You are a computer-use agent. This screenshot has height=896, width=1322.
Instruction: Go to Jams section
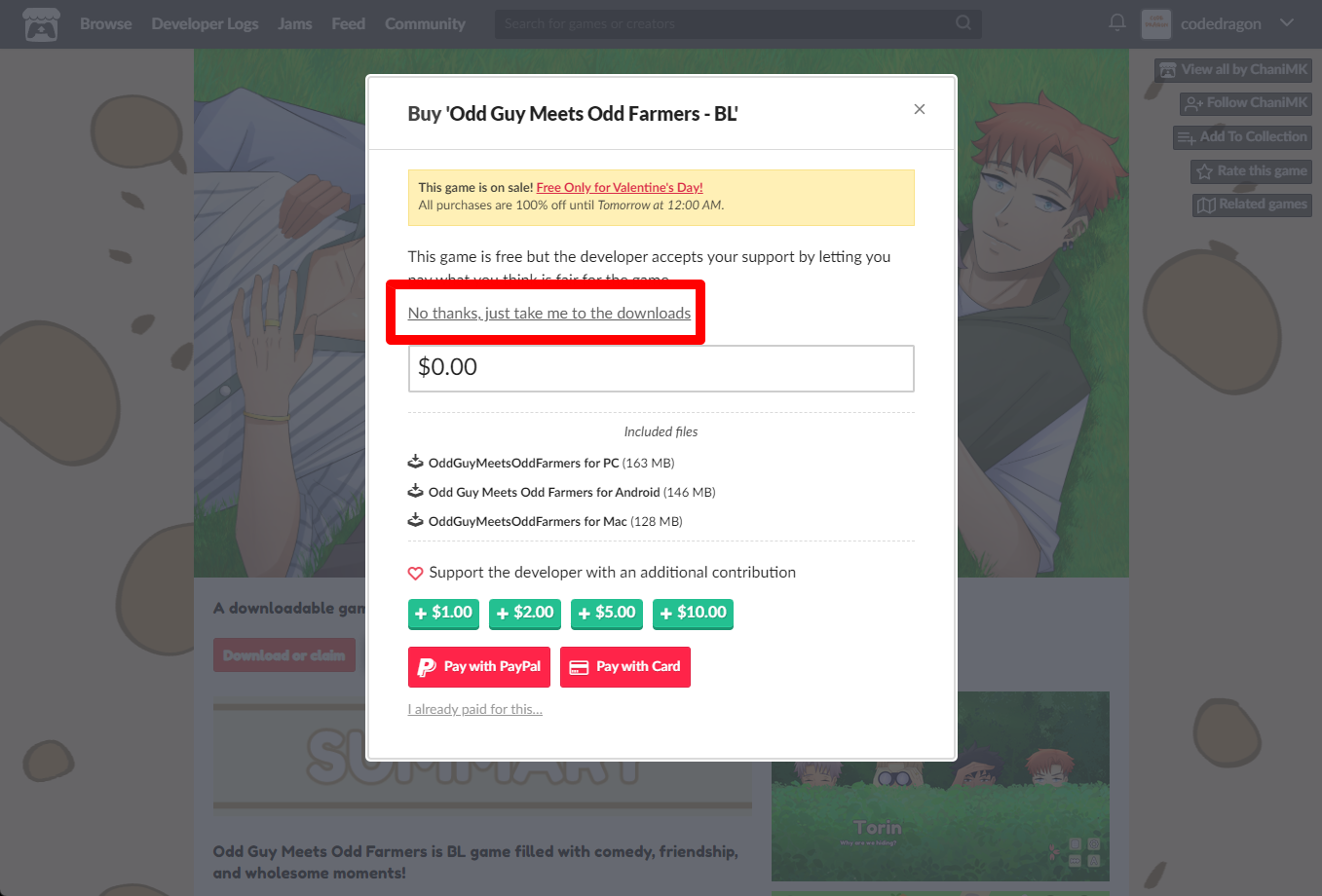point(295,24)
